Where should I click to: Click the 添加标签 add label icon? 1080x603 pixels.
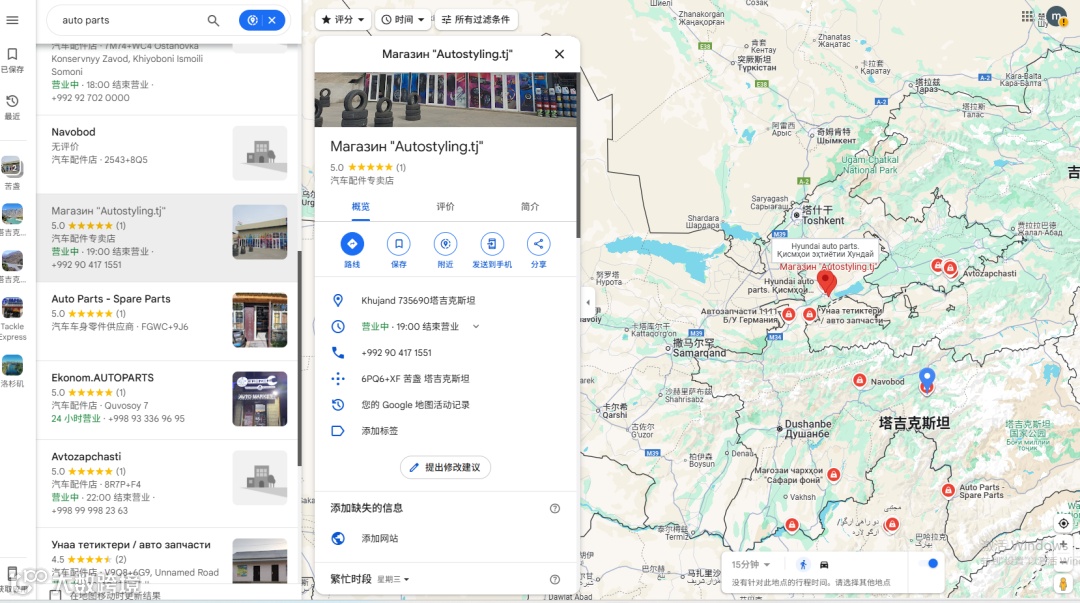point(338,431)
